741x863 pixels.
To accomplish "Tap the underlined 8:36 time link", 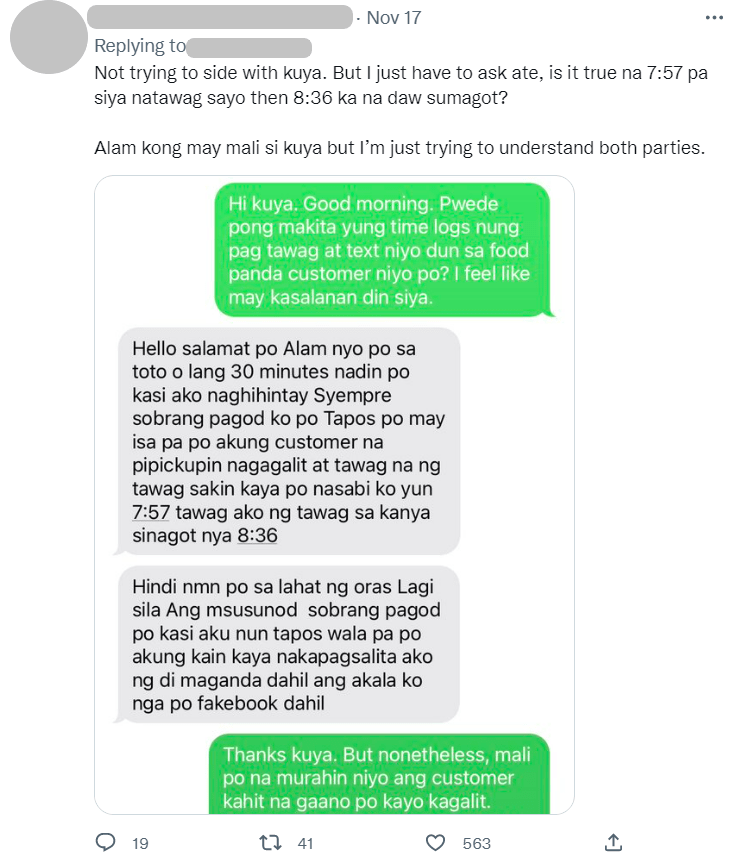I will point(257,536).
